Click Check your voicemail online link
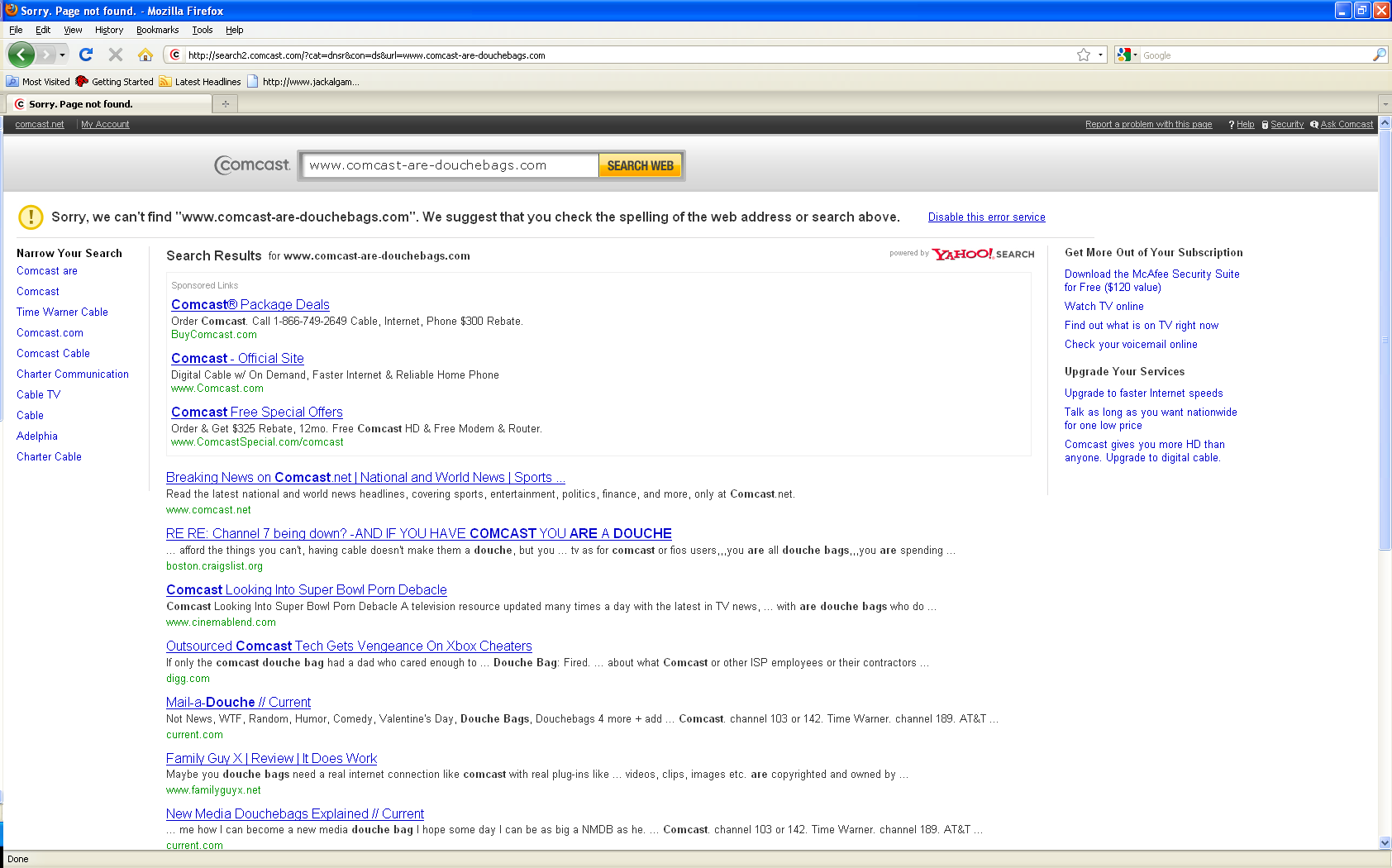The height and width of the screenshot is (868, 1392). tap(1131, 344)
